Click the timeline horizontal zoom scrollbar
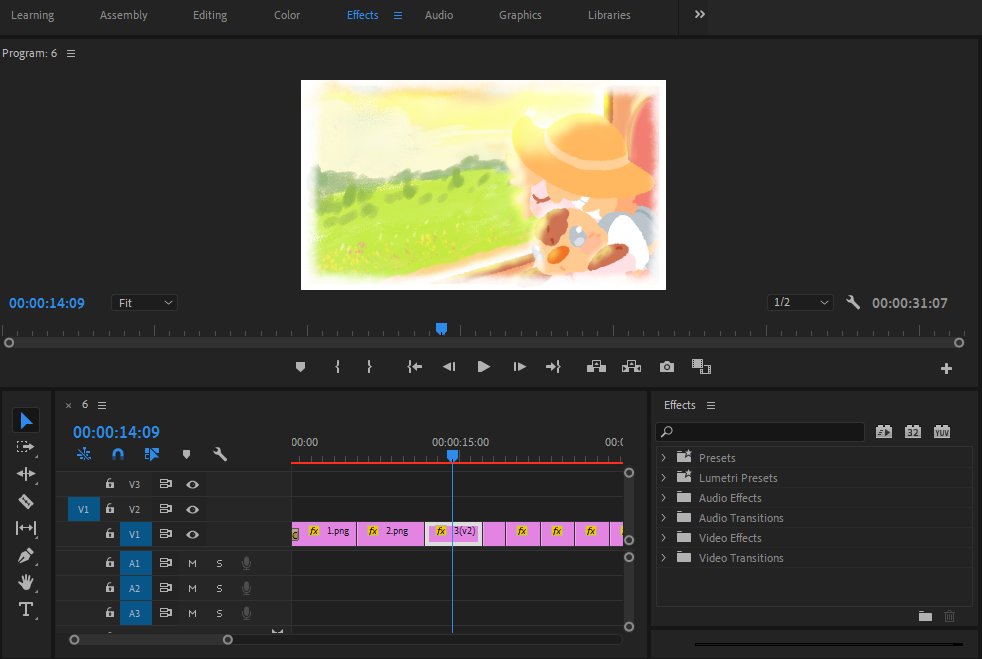The image size is (982, 659). coord(151,640)
